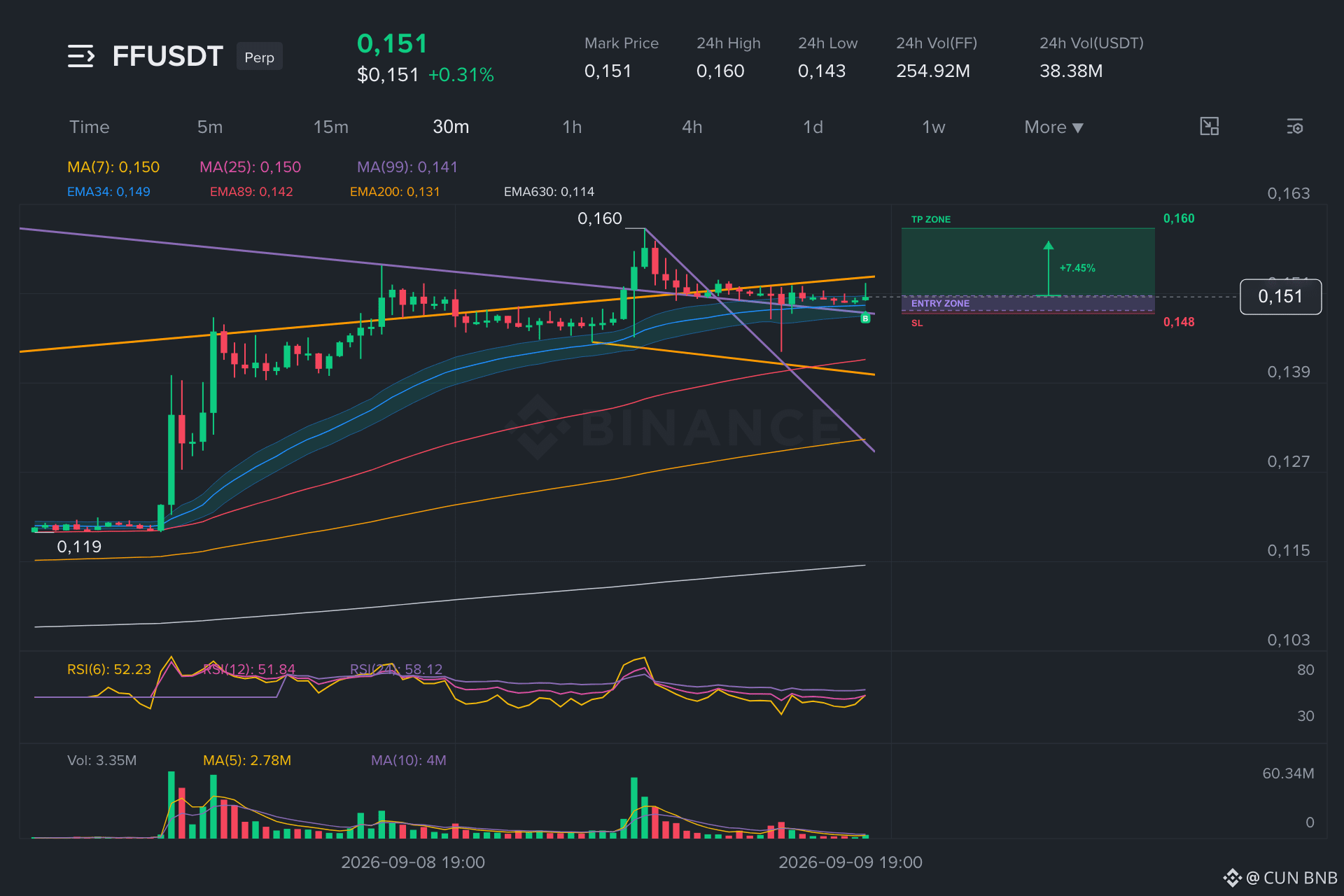Click the green TP ZONE box
This screenshot has width=1344, height=896.
(1028, 262)
